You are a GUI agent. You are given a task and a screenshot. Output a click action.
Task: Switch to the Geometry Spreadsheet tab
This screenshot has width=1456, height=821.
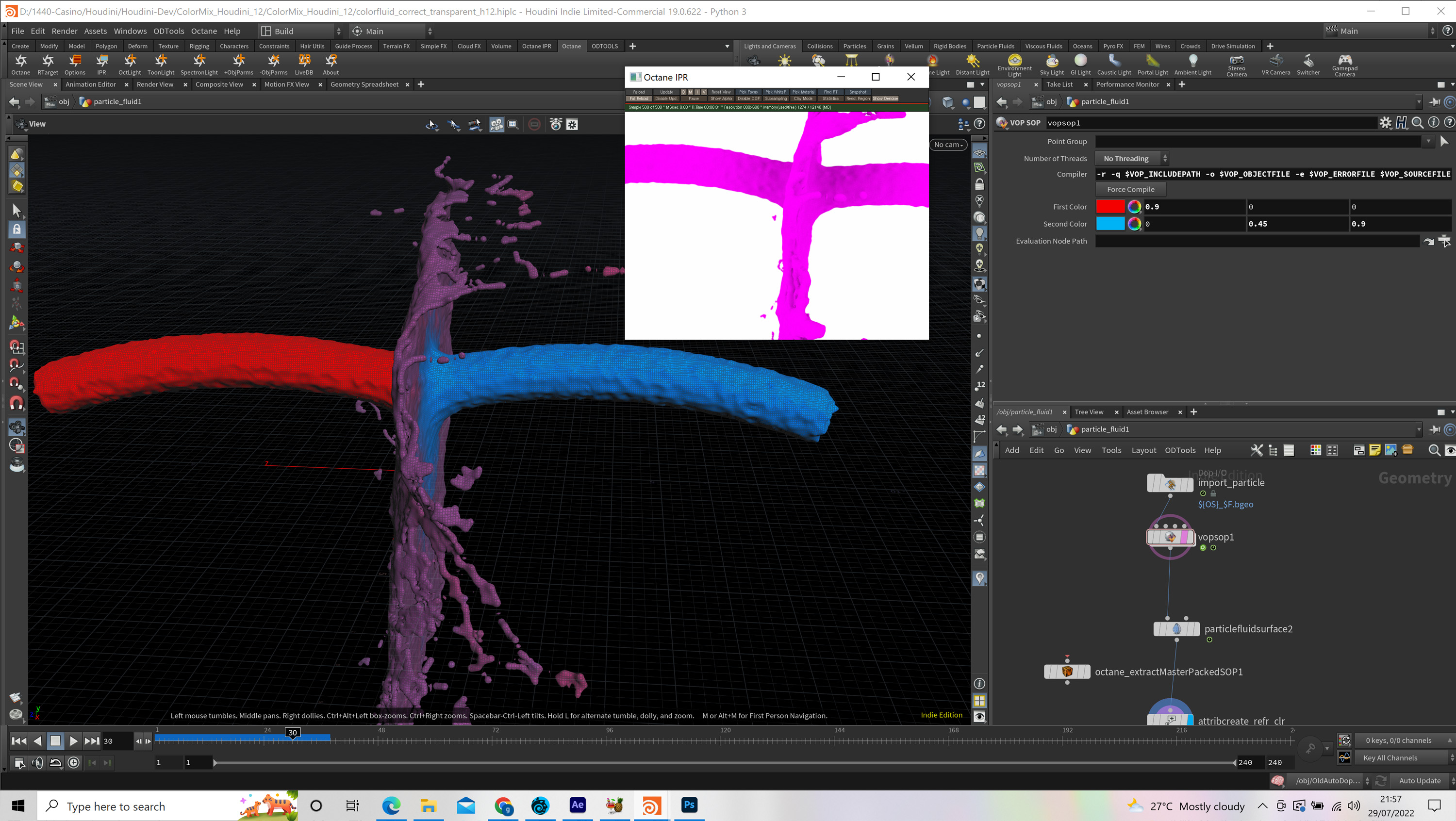tap(364, 84)
